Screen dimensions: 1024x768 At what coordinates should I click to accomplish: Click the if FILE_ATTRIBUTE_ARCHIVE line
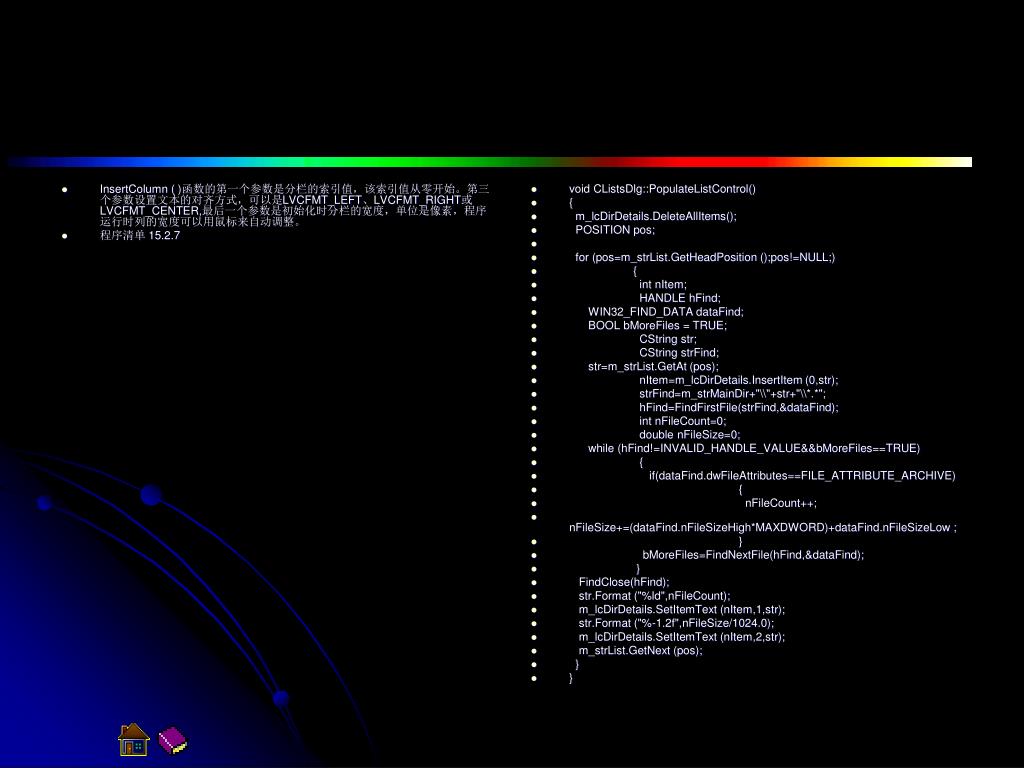tap(802, 475)
